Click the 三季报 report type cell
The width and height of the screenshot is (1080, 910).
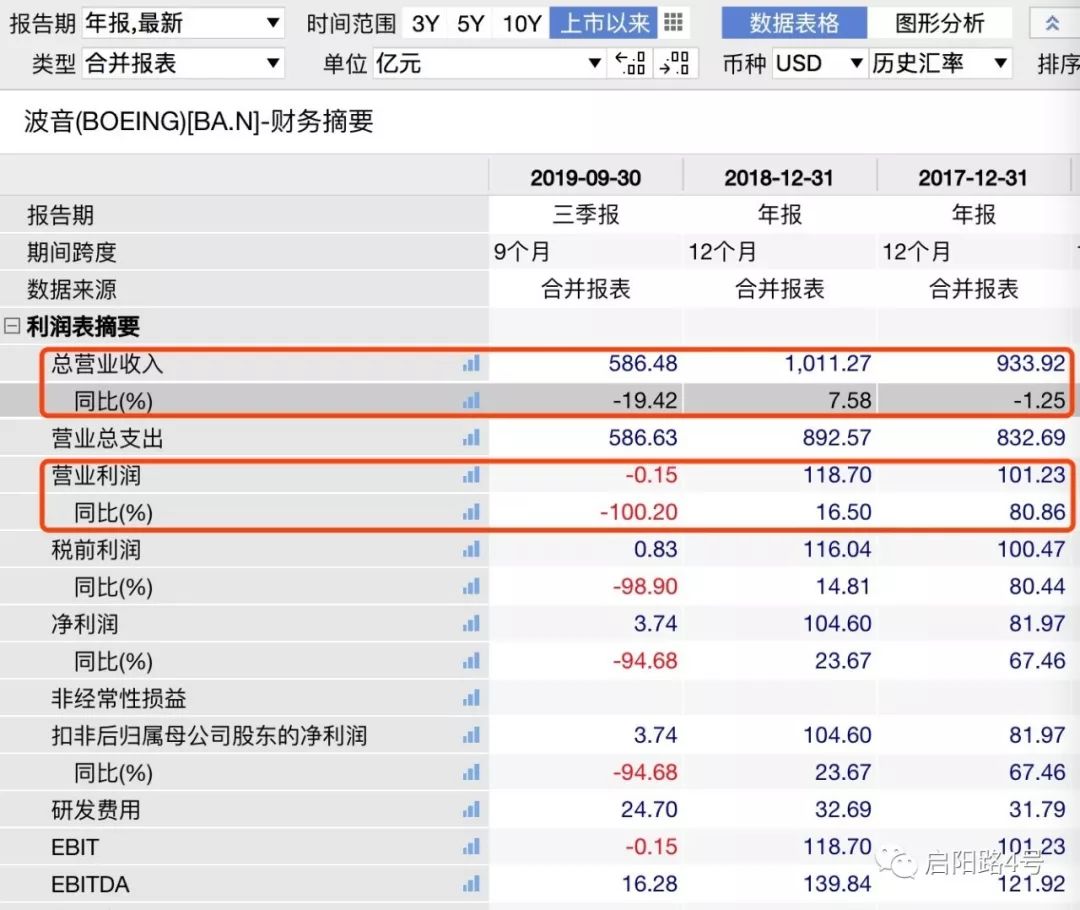[586, 215]
